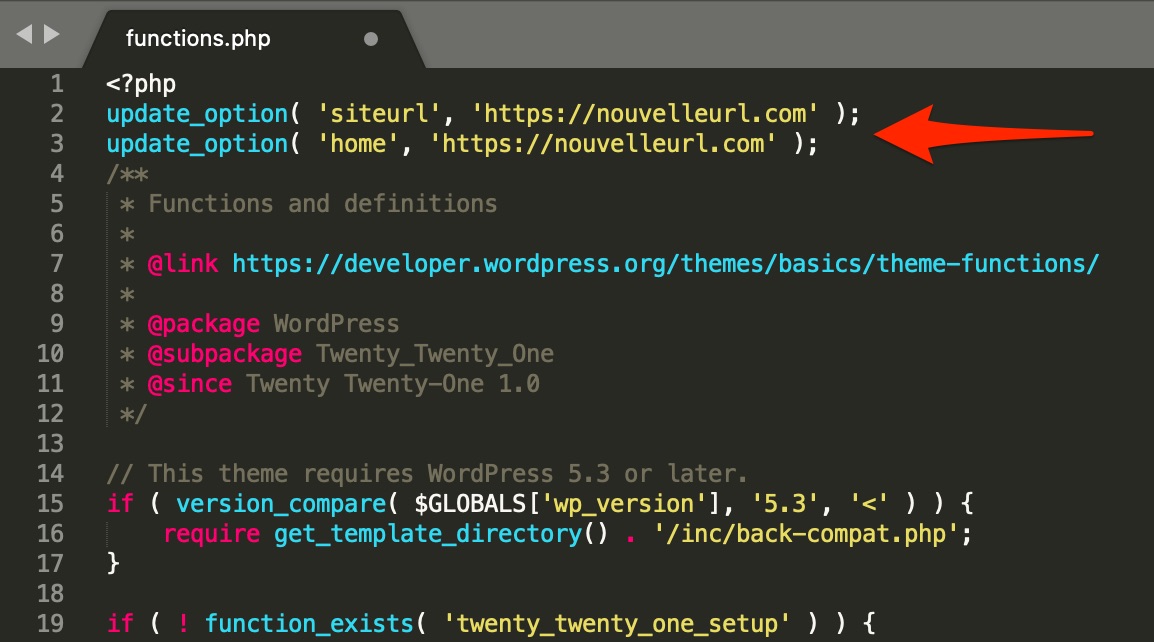The image size is (1154, 642).
Task: Click the @since tag
Action: tap(190, 384)
